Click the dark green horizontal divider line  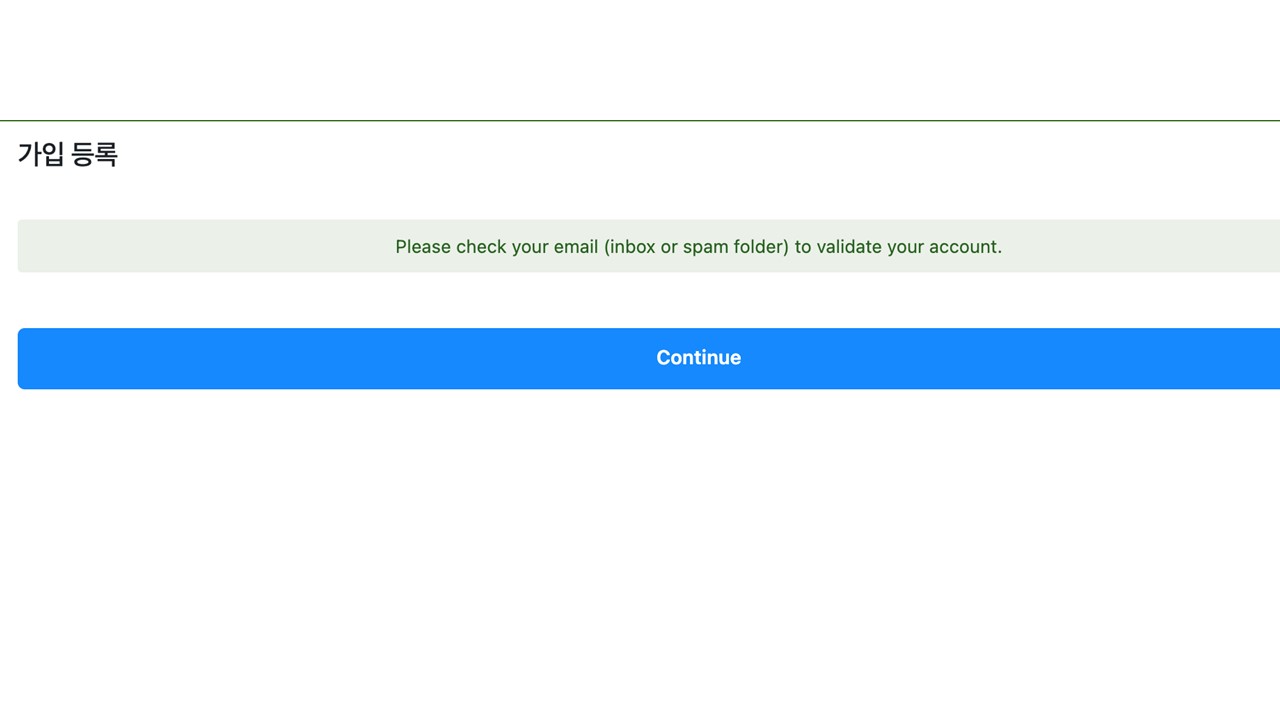(x=640, y=120)
